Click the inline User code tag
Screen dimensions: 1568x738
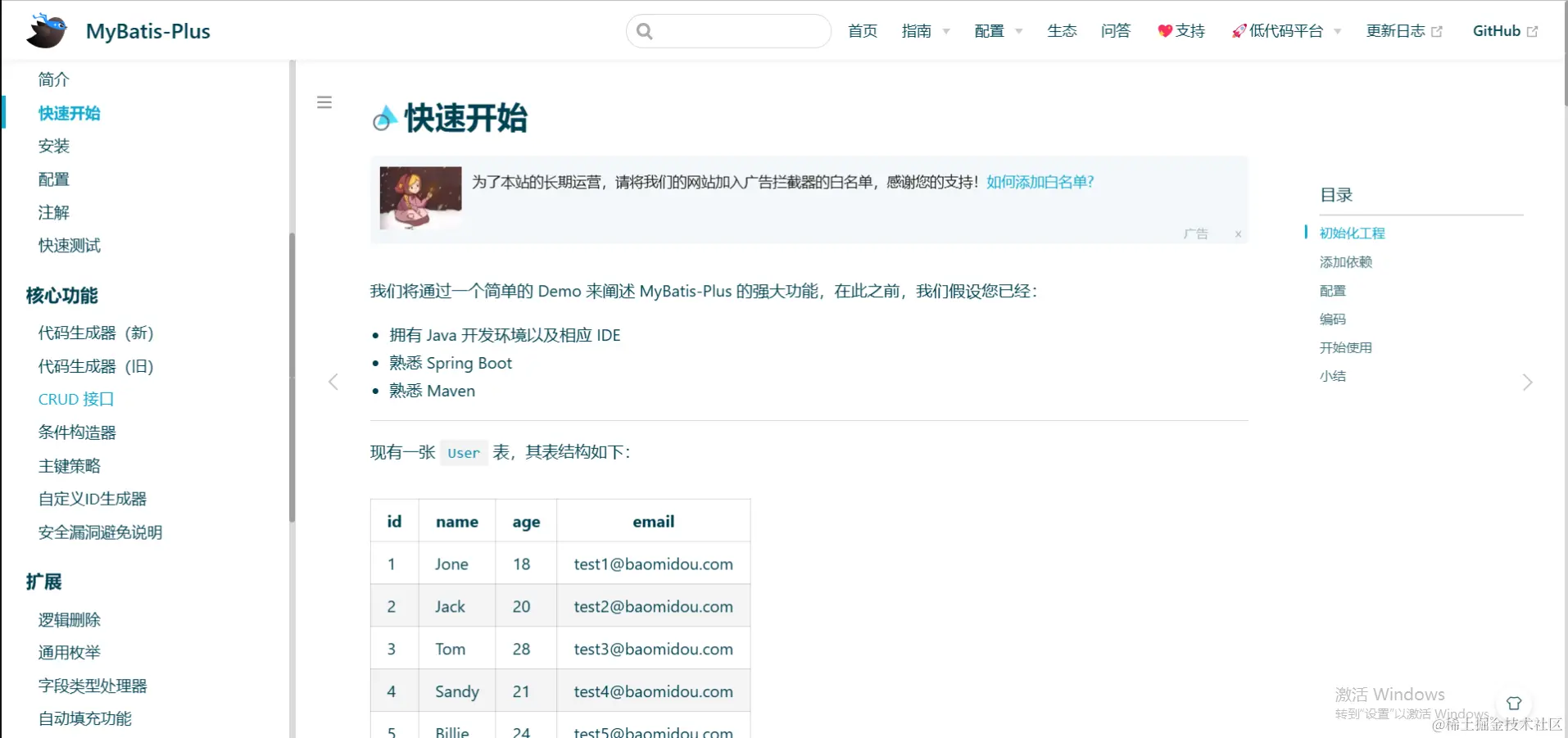pos(464,453)
